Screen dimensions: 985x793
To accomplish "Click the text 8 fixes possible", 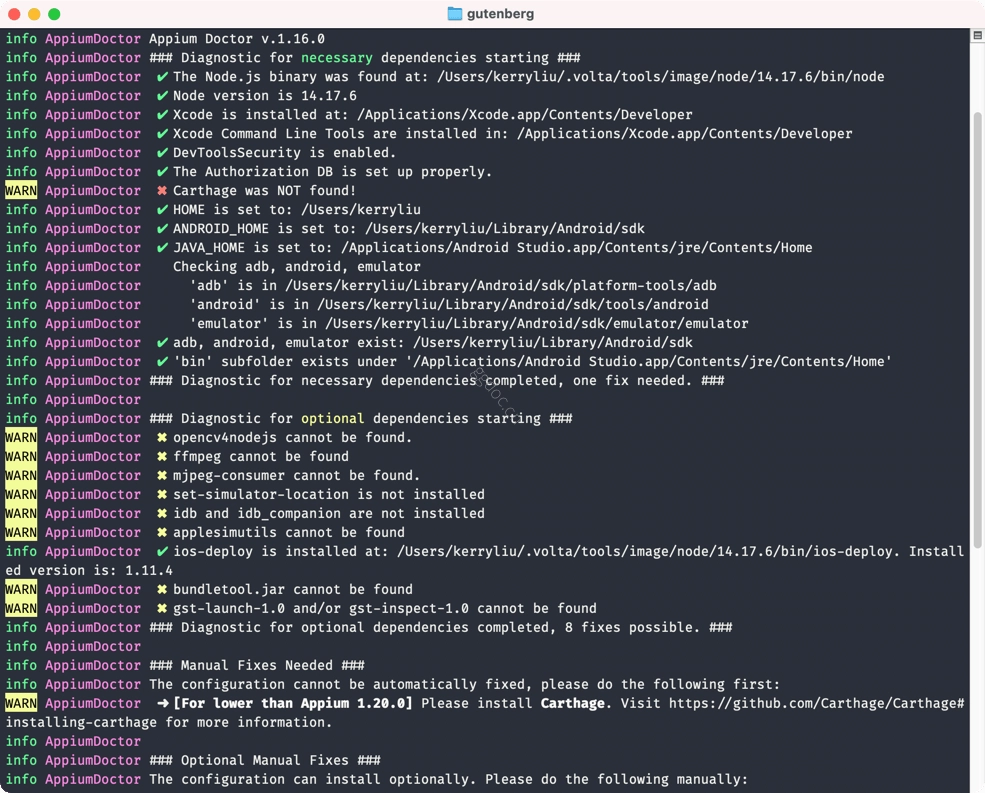I will (x=632, y=627).
